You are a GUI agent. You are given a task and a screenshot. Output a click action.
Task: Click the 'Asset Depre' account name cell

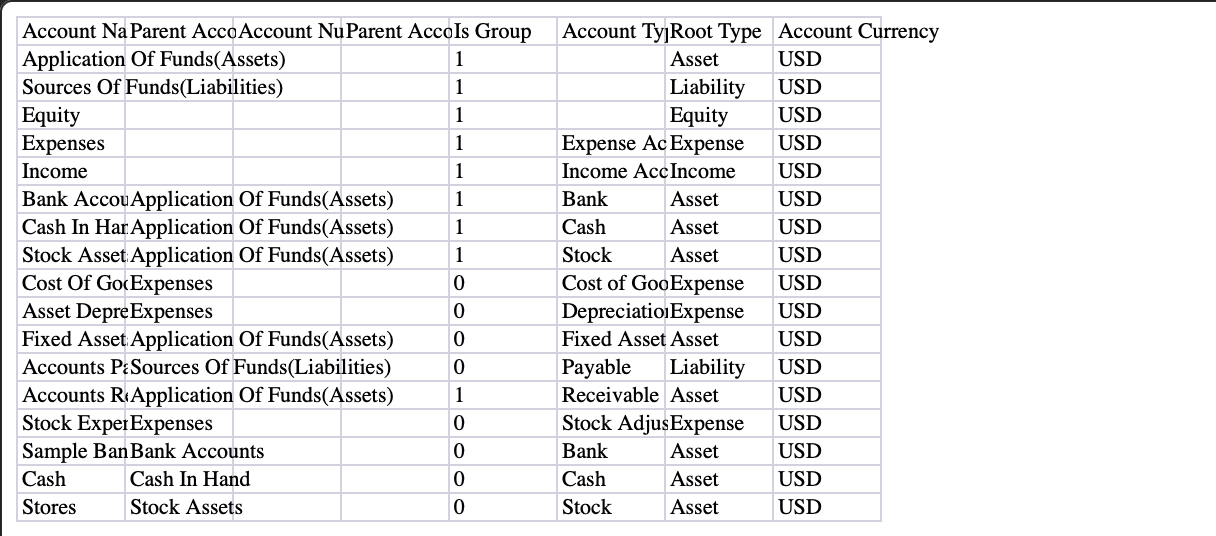tap(74, 311)
